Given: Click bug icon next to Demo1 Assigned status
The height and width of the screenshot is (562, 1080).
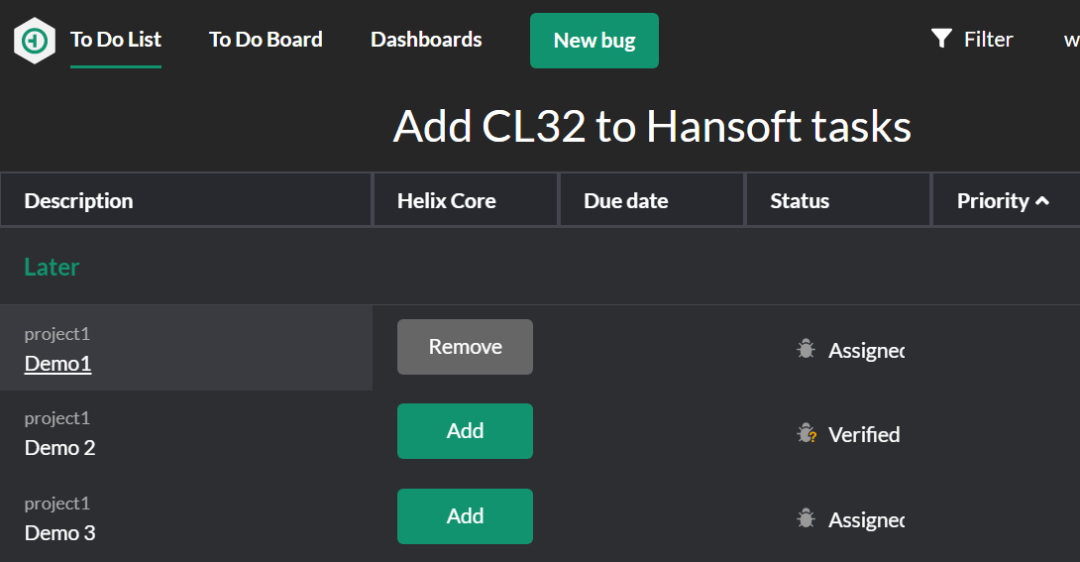Looking at the screenshot, I should [x=806, y=349].
